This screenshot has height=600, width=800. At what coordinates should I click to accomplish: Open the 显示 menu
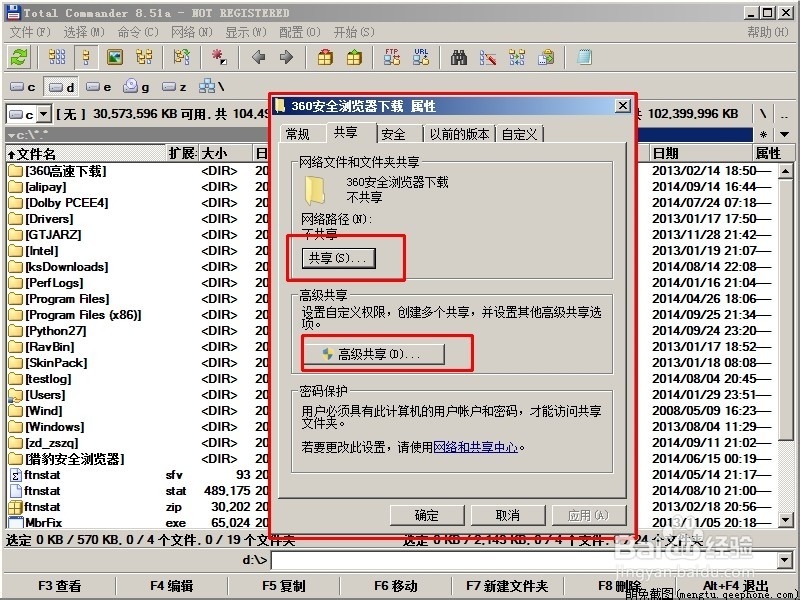(x=246, y=32)
